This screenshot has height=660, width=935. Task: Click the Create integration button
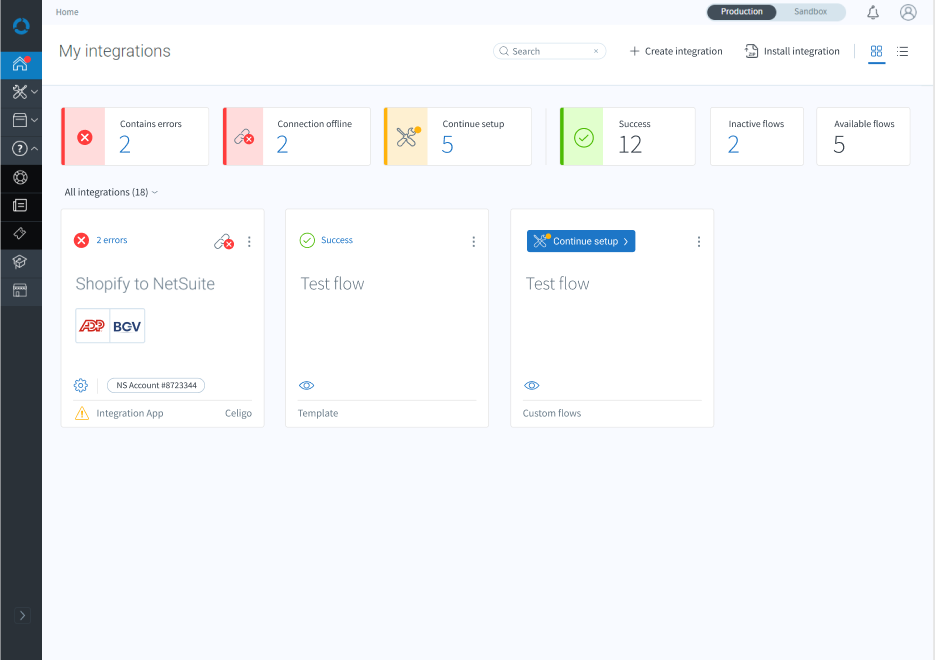(x=675, y=51)
